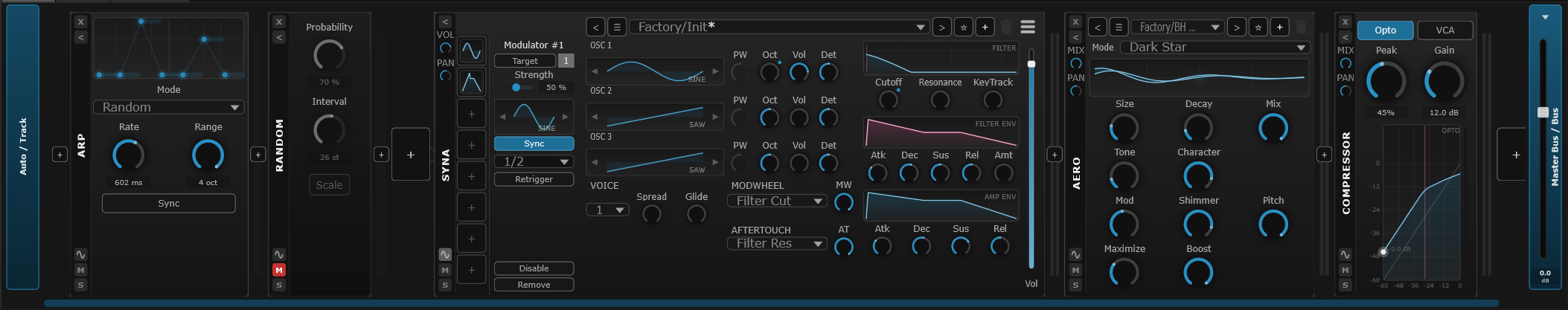Select sine LFO modulator slot
Screen dimensions: 1568x310
tap(471, 51)
